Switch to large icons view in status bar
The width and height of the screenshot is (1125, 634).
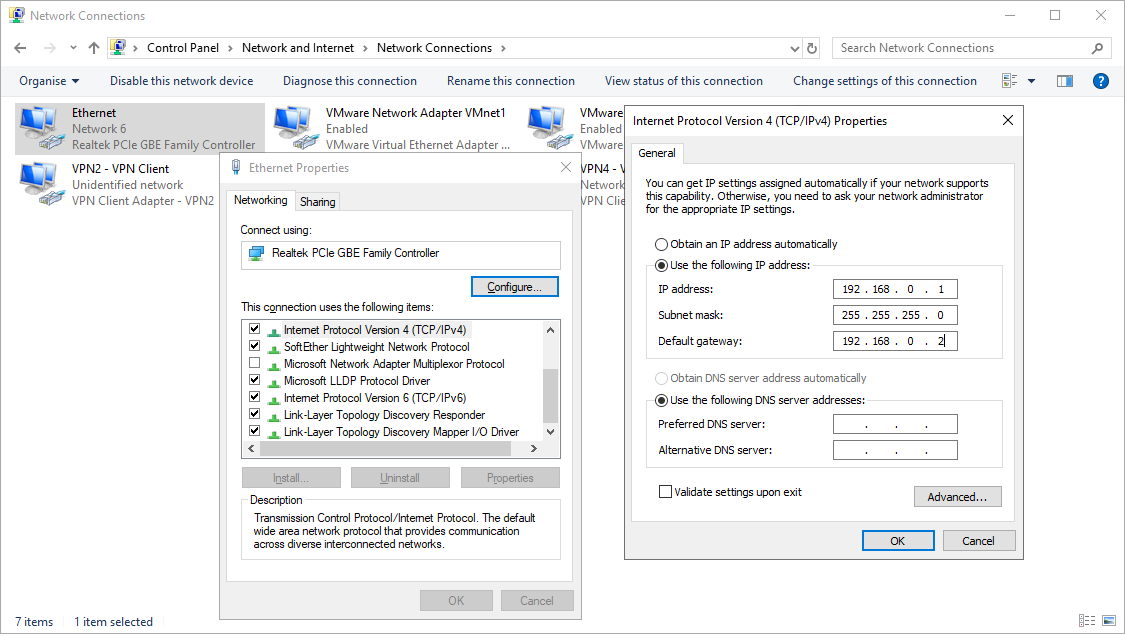click(1109, 621)
